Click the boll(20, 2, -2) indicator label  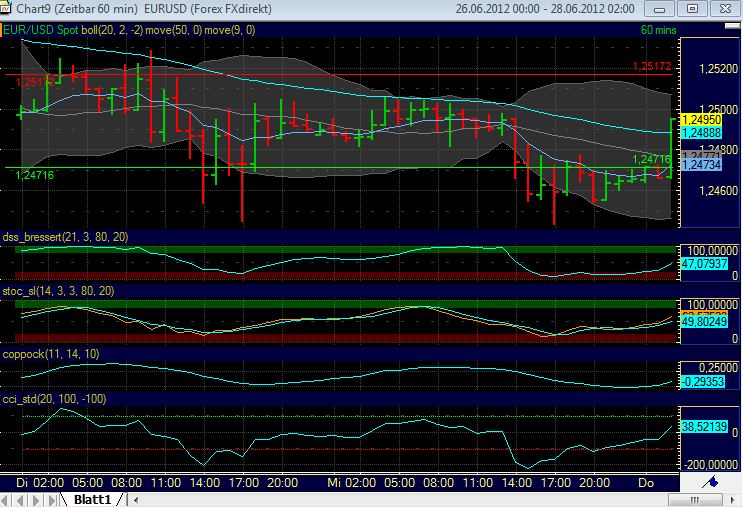(x=112, y=30)
